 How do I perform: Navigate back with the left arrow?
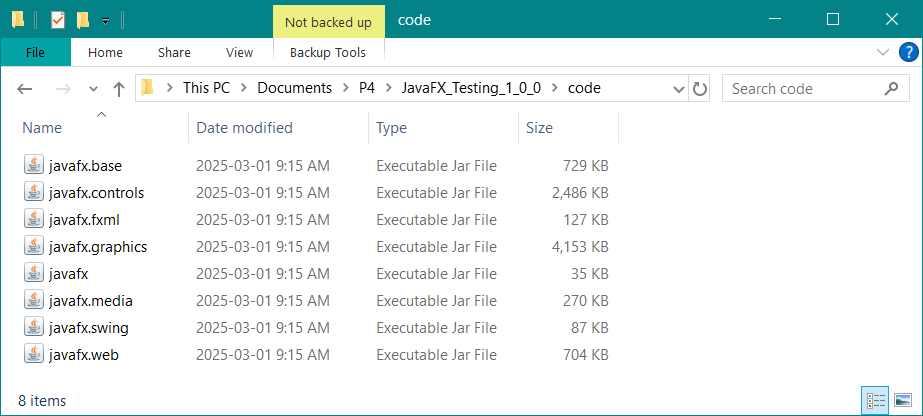pyautogui.click(x=24, y=89)
